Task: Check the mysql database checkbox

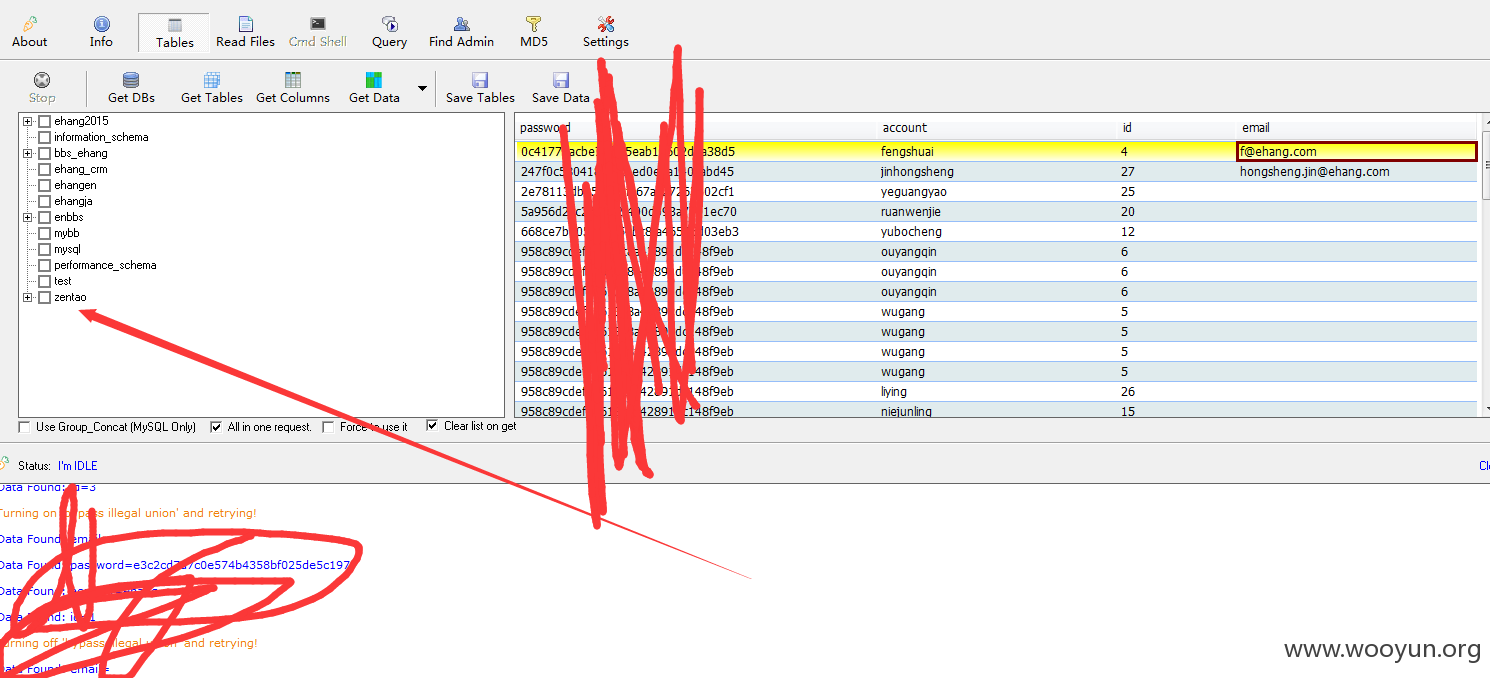Action: click(x=44, y=249)
